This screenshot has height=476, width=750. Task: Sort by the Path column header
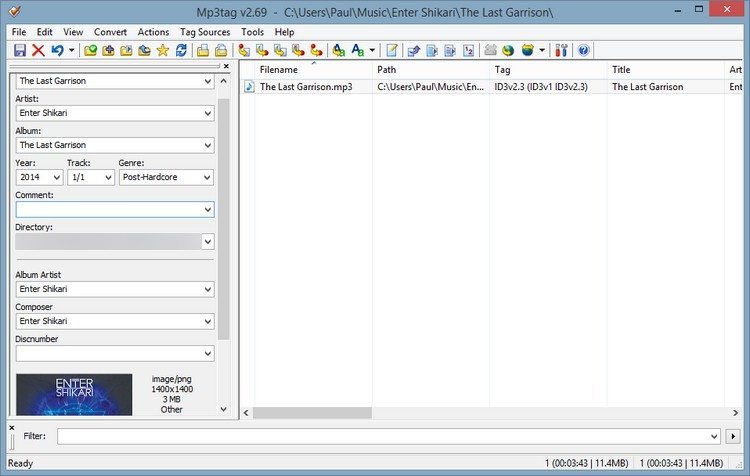click(x=430, y=70)
